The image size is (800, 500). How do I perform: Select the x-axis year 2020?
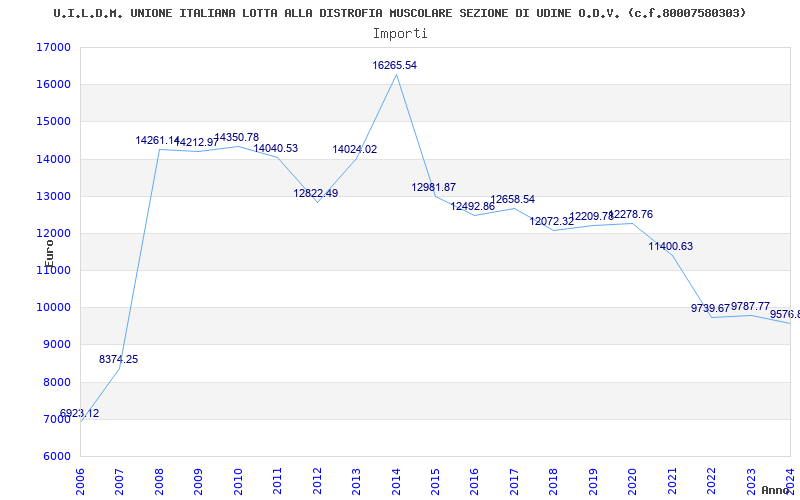(x=632, y=482)
